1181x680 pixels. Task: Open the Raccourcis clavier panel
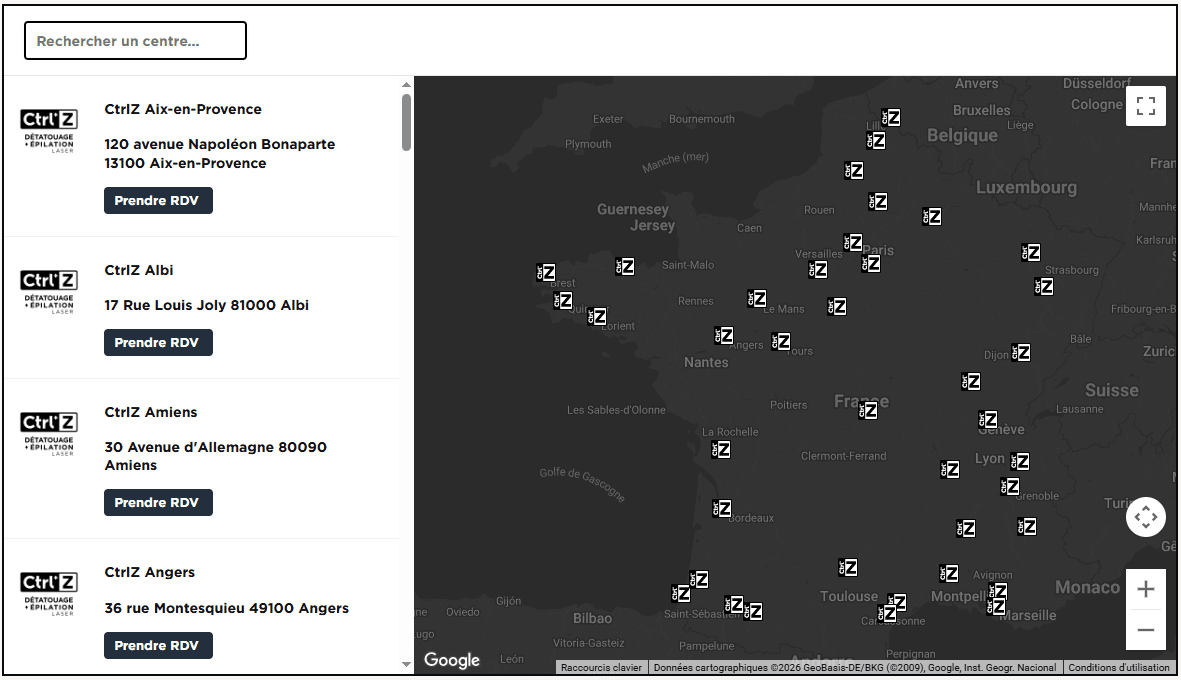coord(601,667)
